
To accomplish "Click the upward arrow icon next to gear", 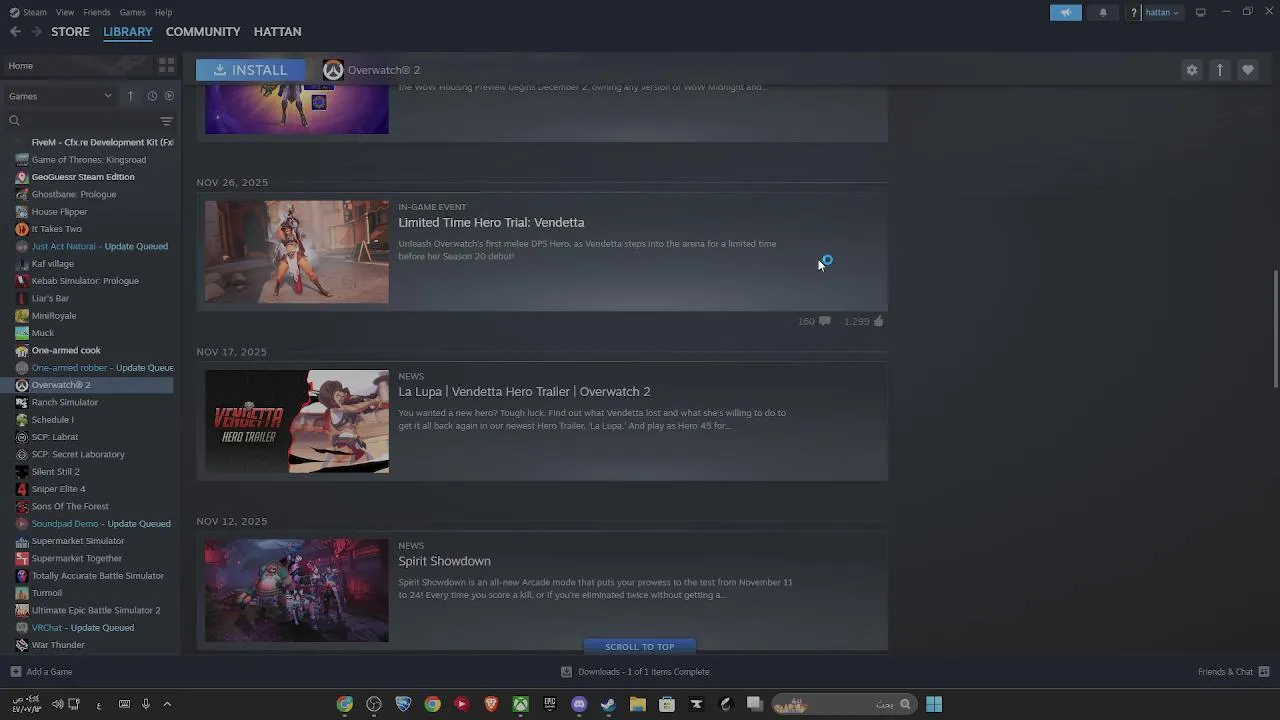I will (x=1219, y=70).
